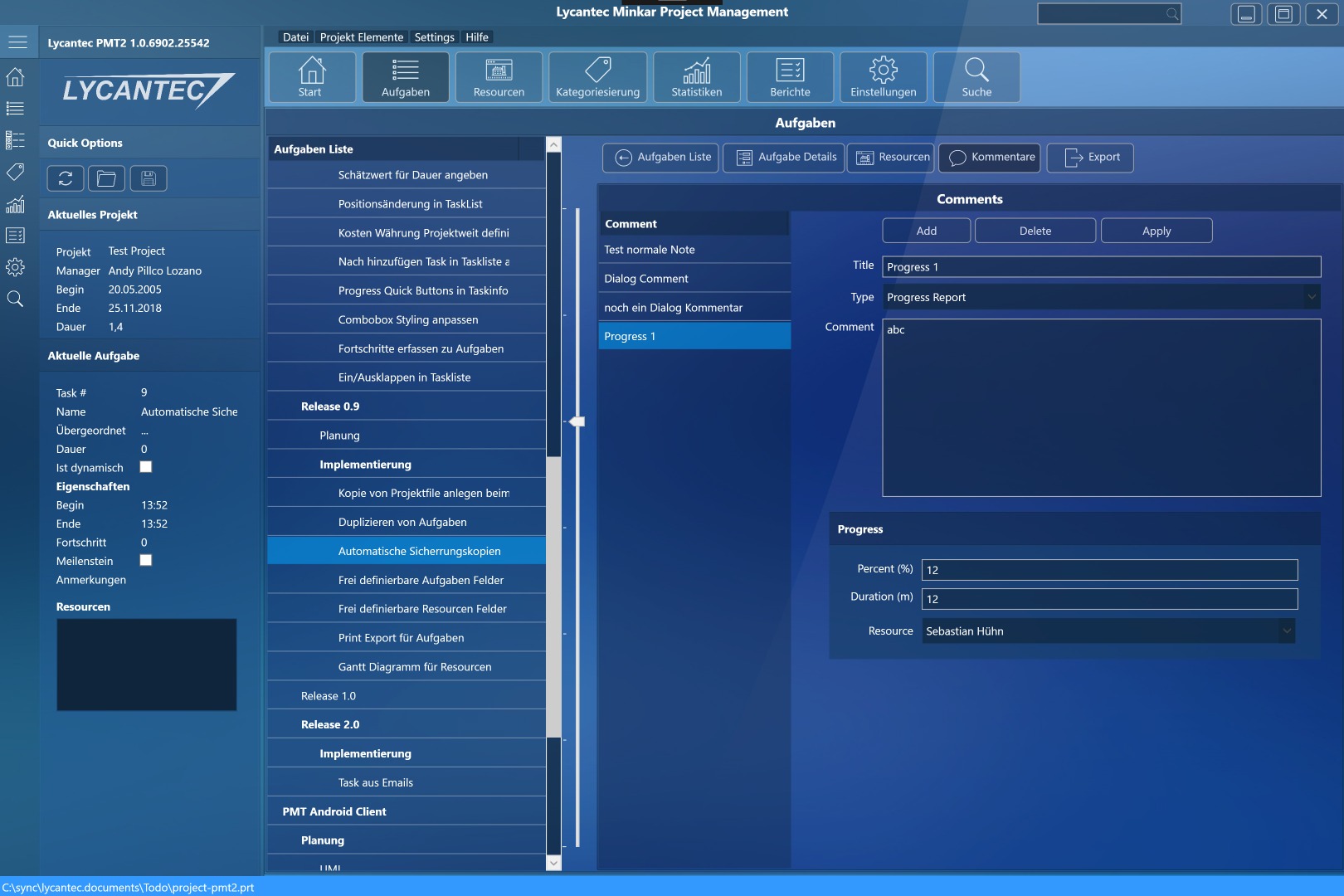Click the Percent (%) input field
This screenshot has width=1344, height=896.
tap(1109, 569)
